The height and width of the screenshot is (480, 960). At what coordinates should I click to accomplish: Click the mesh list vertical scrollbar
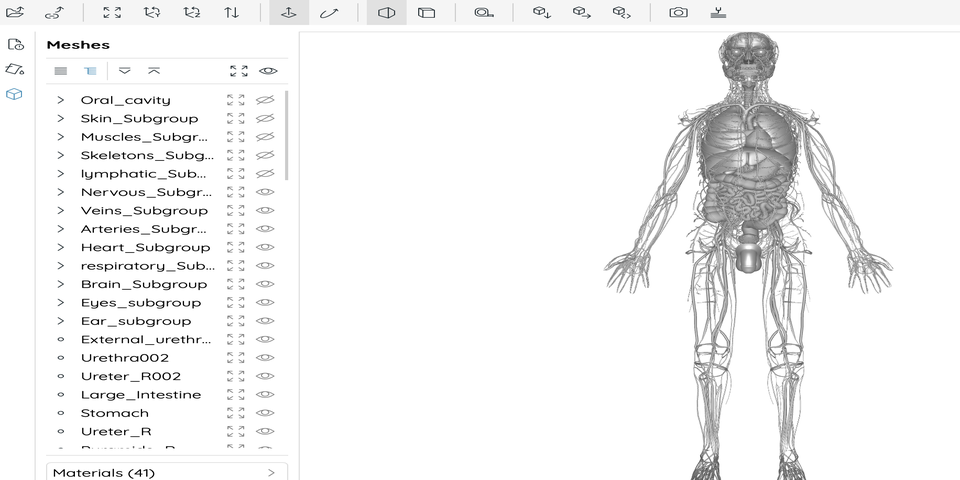[x=287, y=135]
